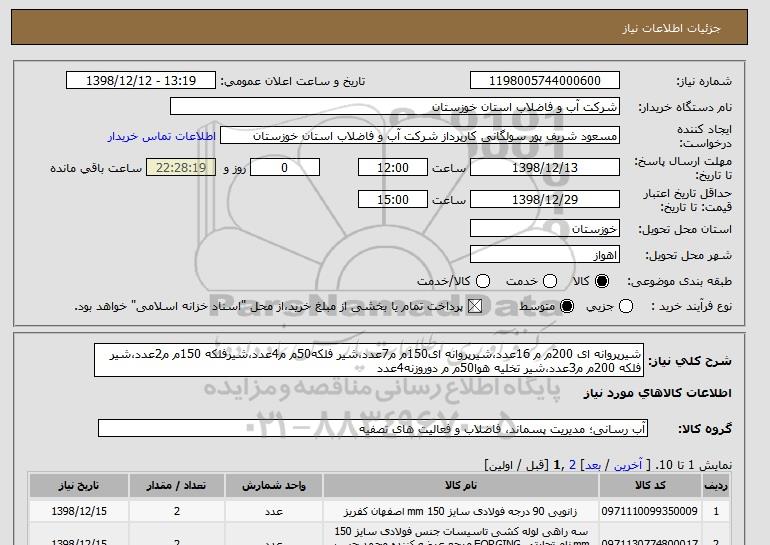Toggle the Islamic treasury payment checkbox

(x=474, y=306)
